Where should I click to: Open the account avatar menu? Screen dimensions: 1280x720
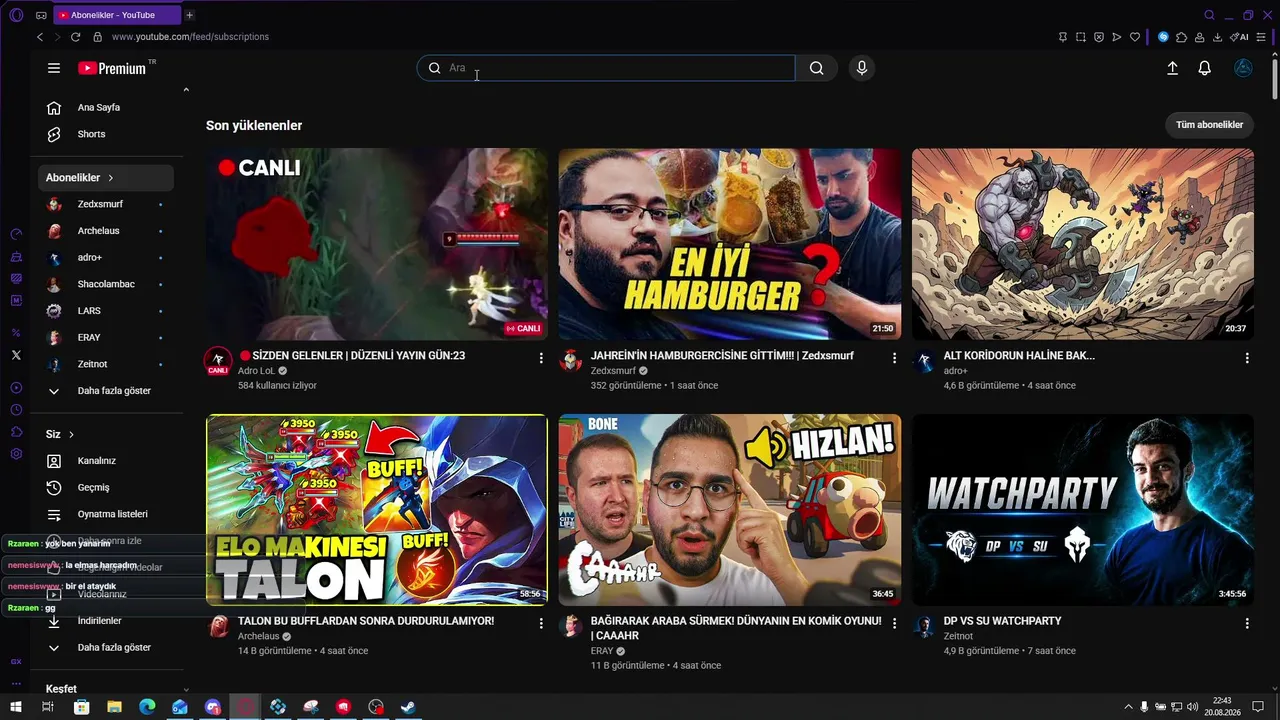click(1244, 68)
